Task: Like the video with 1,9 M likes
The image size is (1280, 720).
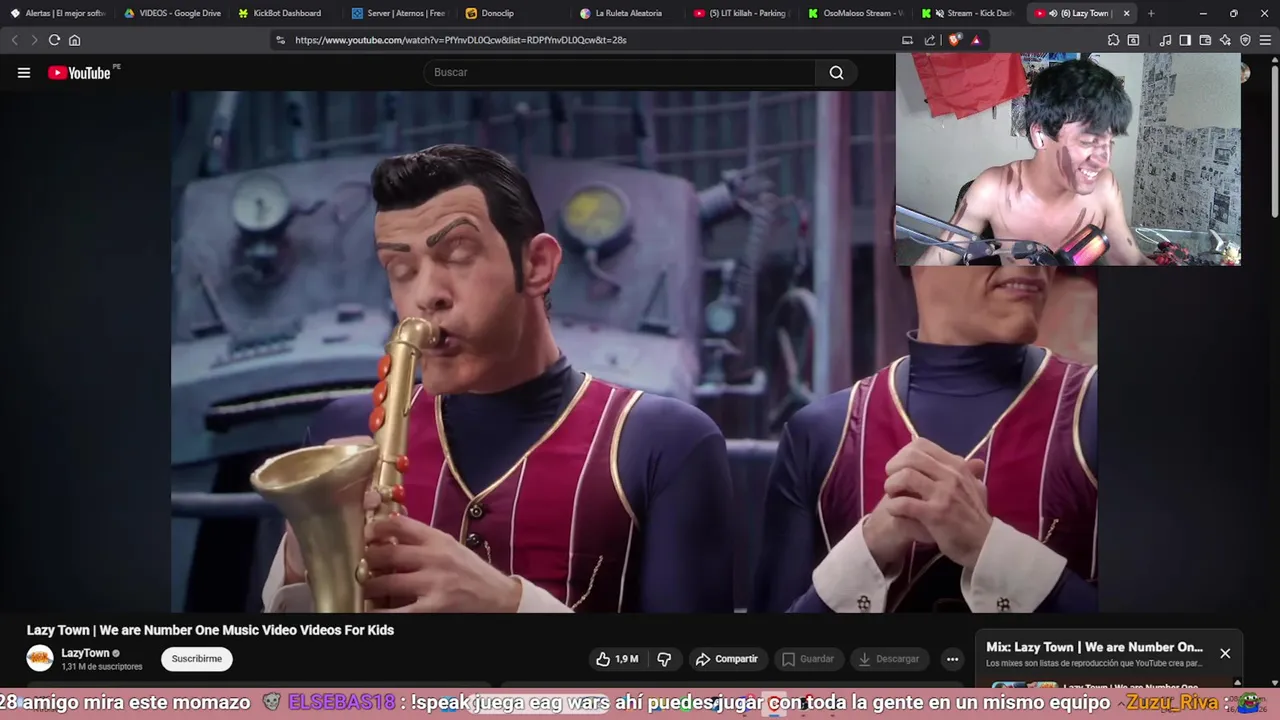Action: click(x=616, y=659)
